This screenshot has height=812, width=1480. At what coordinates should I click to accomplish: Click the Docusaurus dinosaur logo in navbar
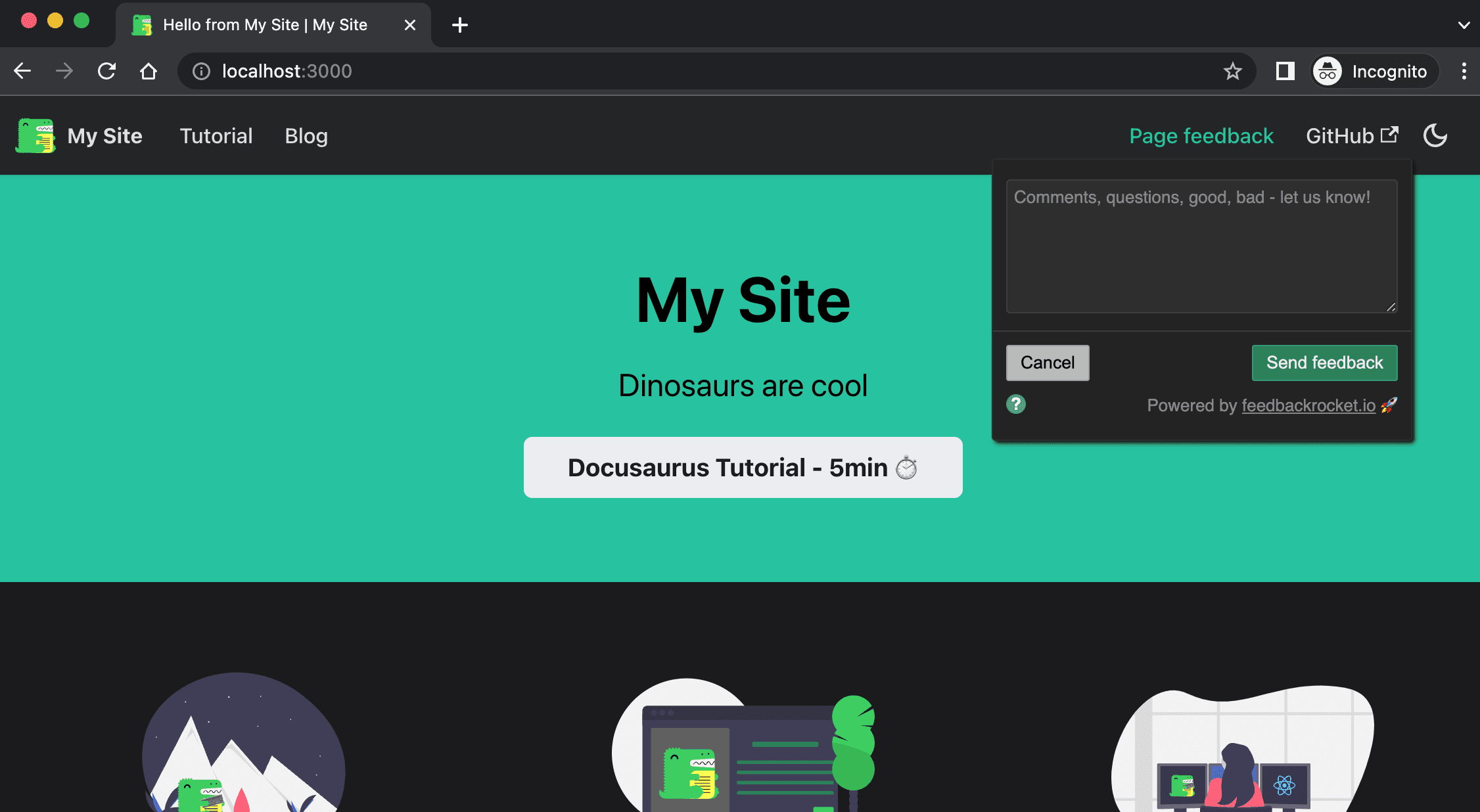pos(35,136)
